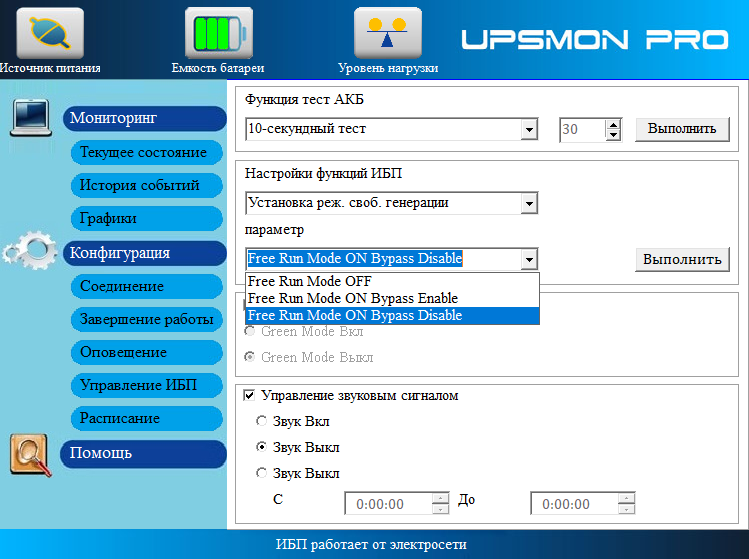This screenshot has width=749, height=559.
Task: Expand the battery test type dropdown
Action: click(x=529, y=129)
